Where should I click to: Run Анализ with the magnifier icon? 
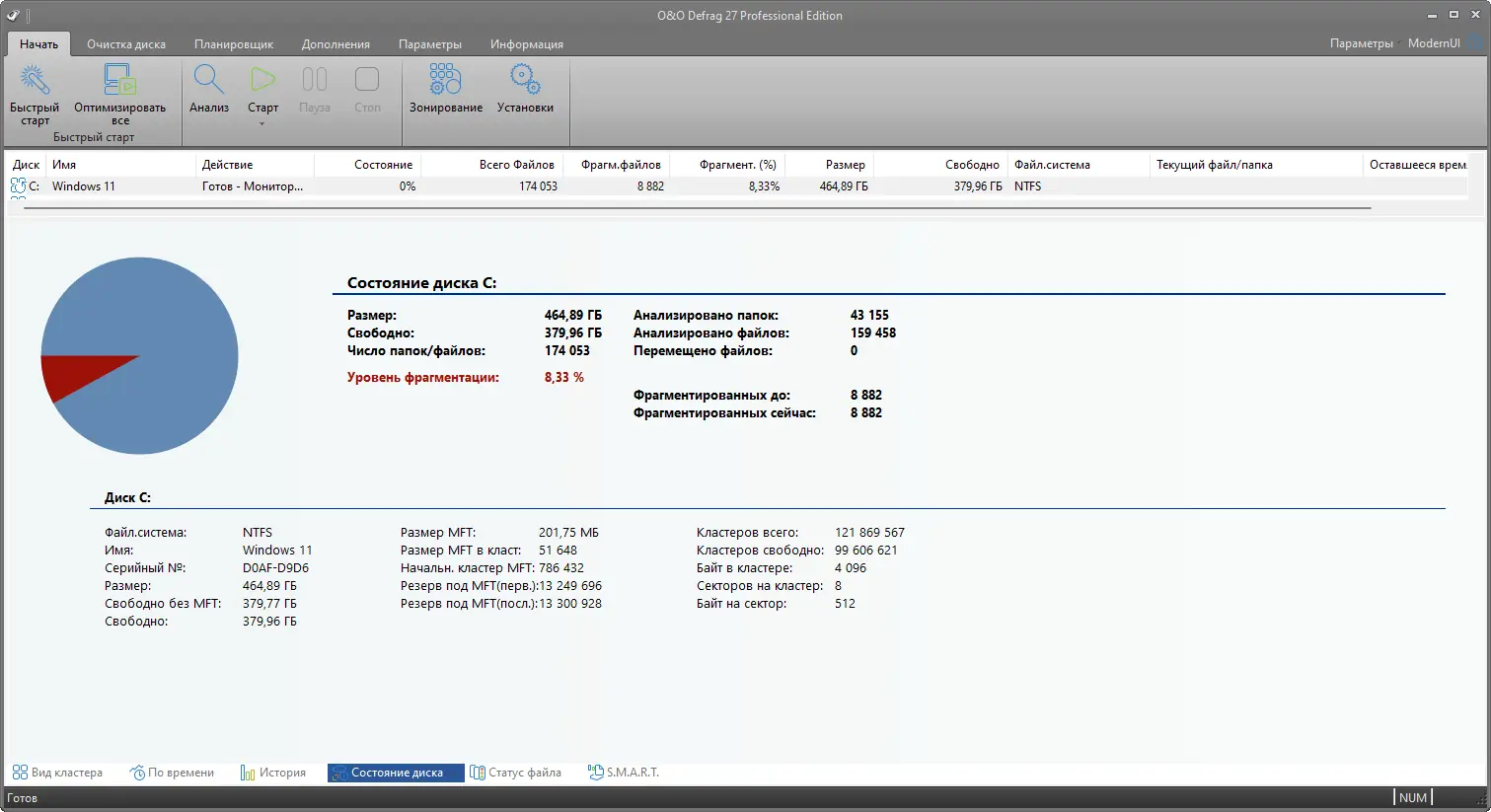point(209,91)
